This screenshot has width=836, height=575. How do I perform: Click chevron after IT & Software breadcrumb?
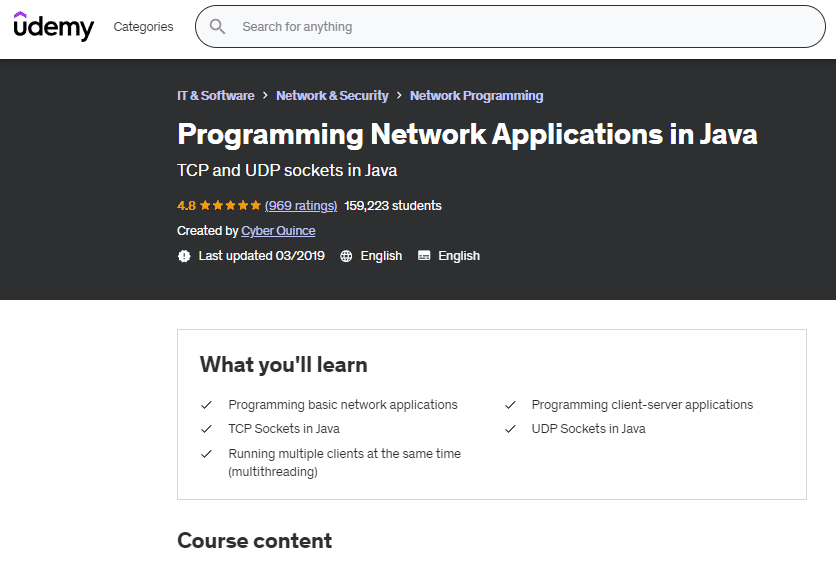click(265, 96)
